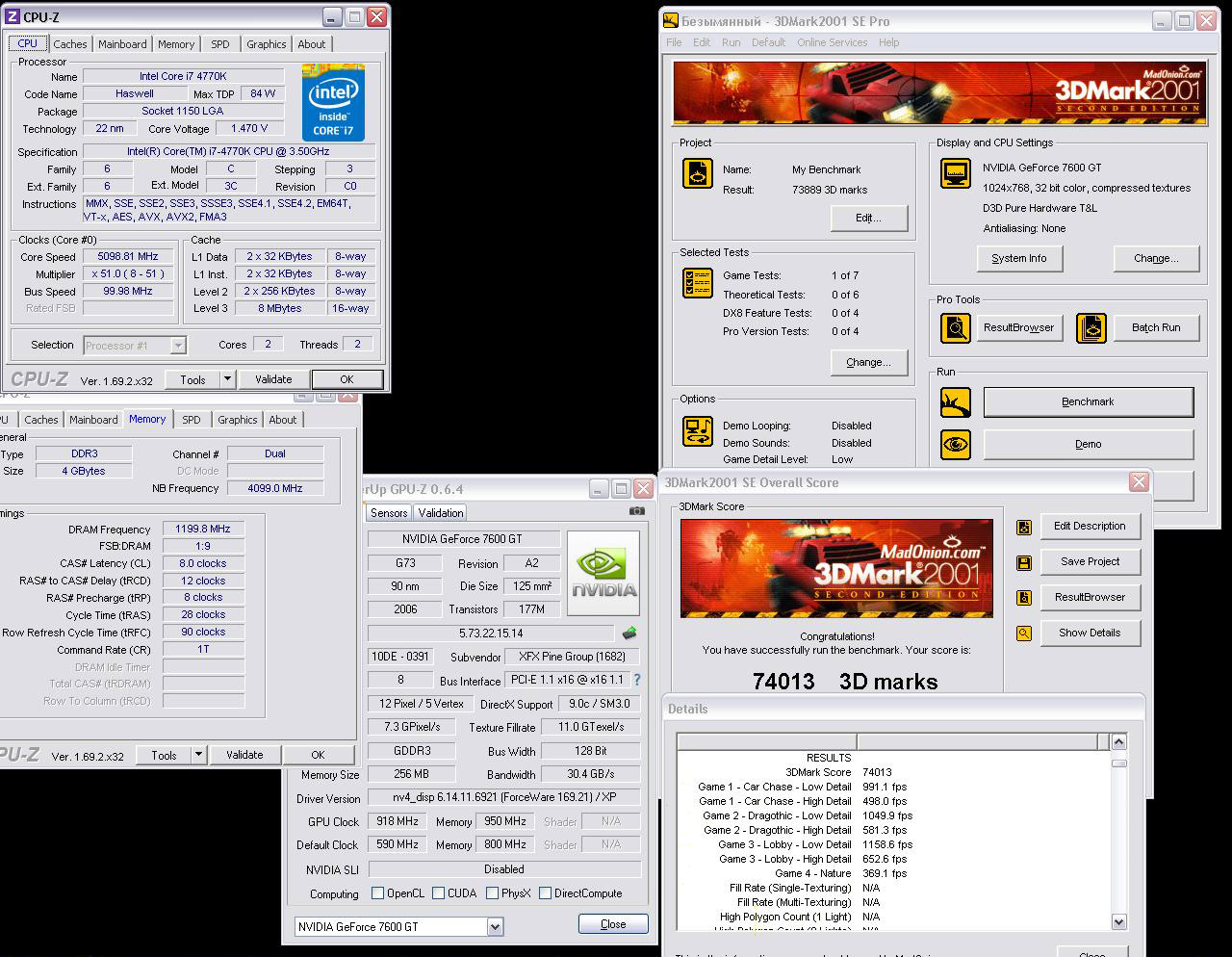
Task: Click the NVIDIA logo in GPU-Z
Action: coord(604,573)
